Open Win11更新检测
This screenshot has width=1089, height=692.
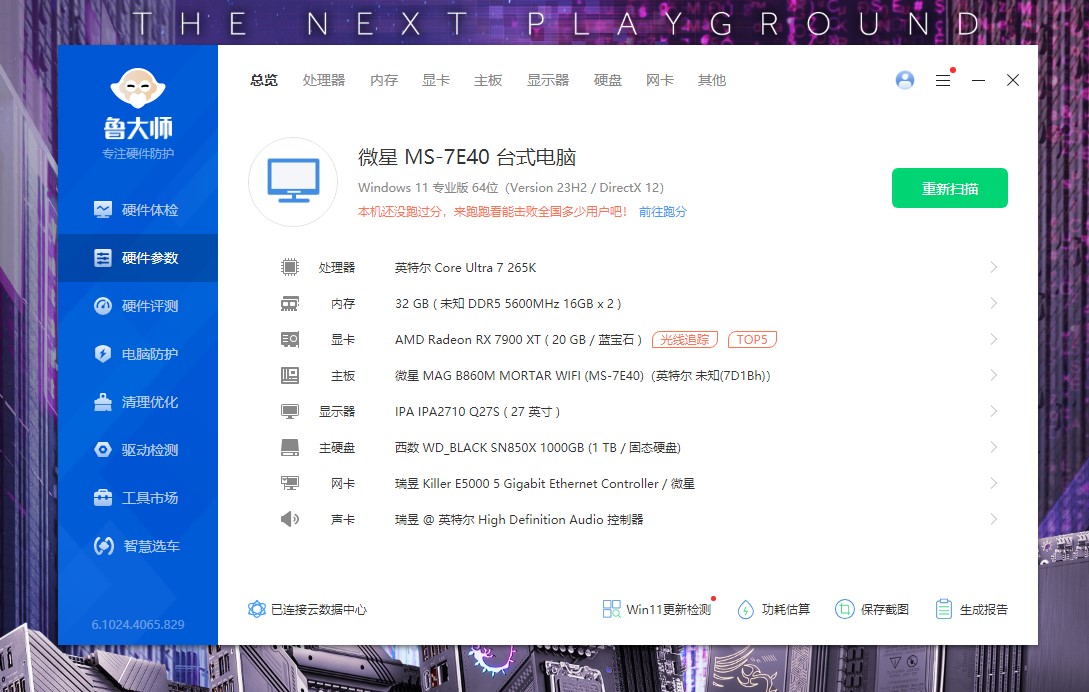point(657,609)
